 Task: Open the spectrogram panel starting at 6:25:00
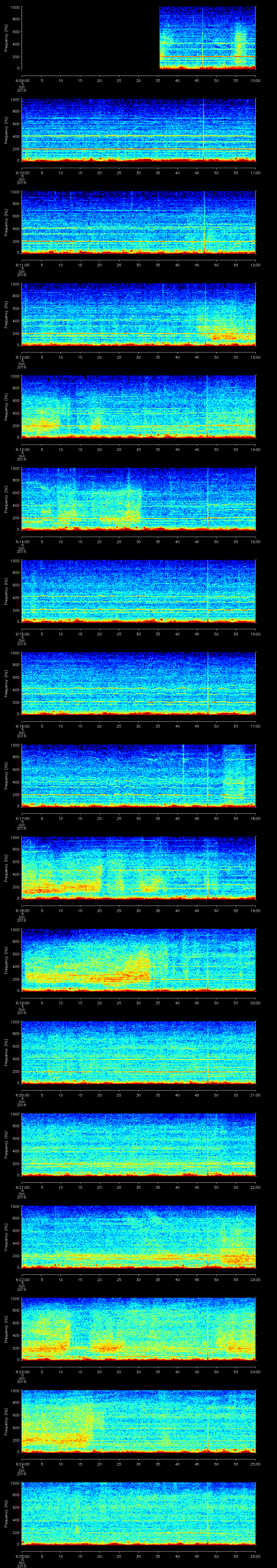[x=139, y=1513]
